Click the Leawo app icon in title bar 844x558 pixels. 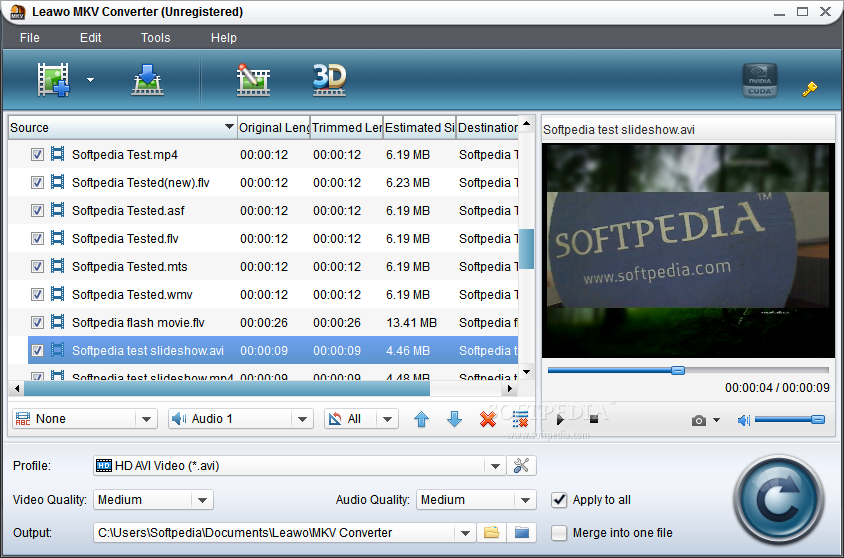(18, 12)
